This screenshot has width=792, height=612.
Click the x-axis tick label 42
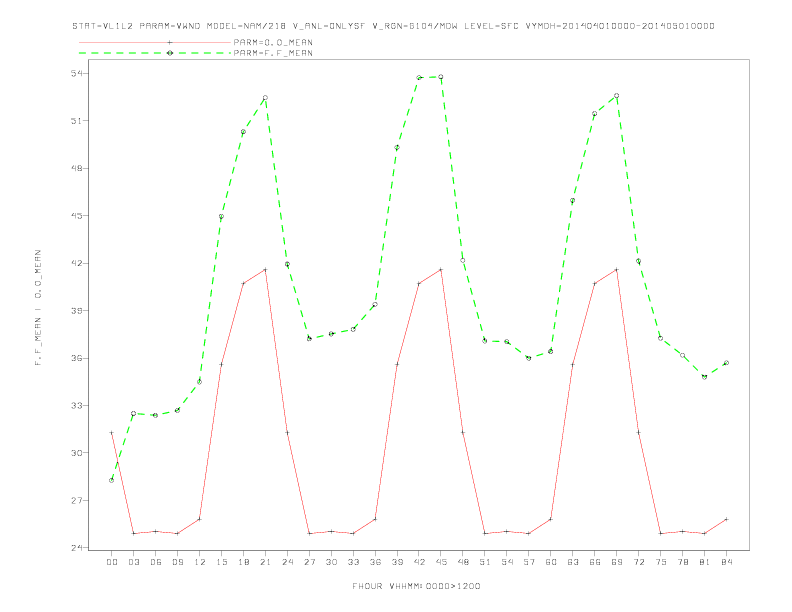419,562
